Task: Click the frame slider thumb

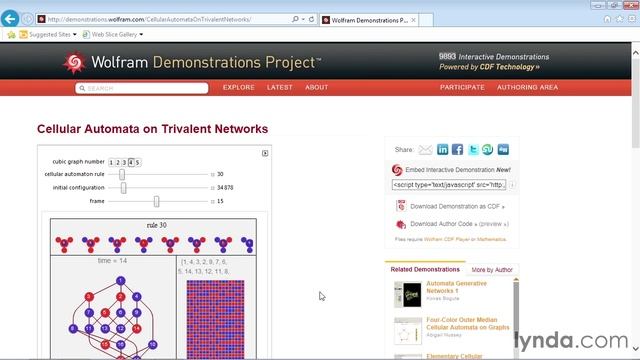Action: coord(156,201)
